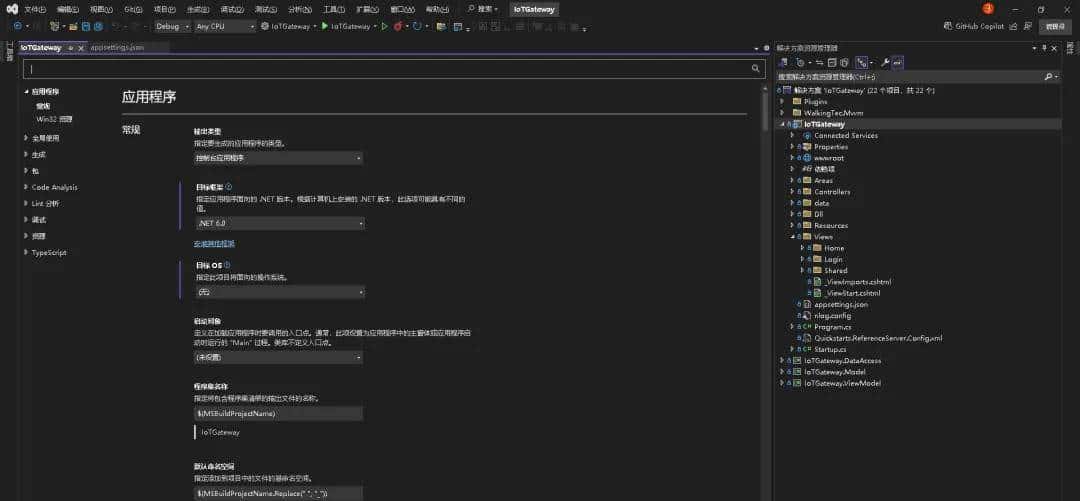Click the red Hot Reload flame icon
The height and width of the screenshot is (501, 1080).
[x=397, y=26]
